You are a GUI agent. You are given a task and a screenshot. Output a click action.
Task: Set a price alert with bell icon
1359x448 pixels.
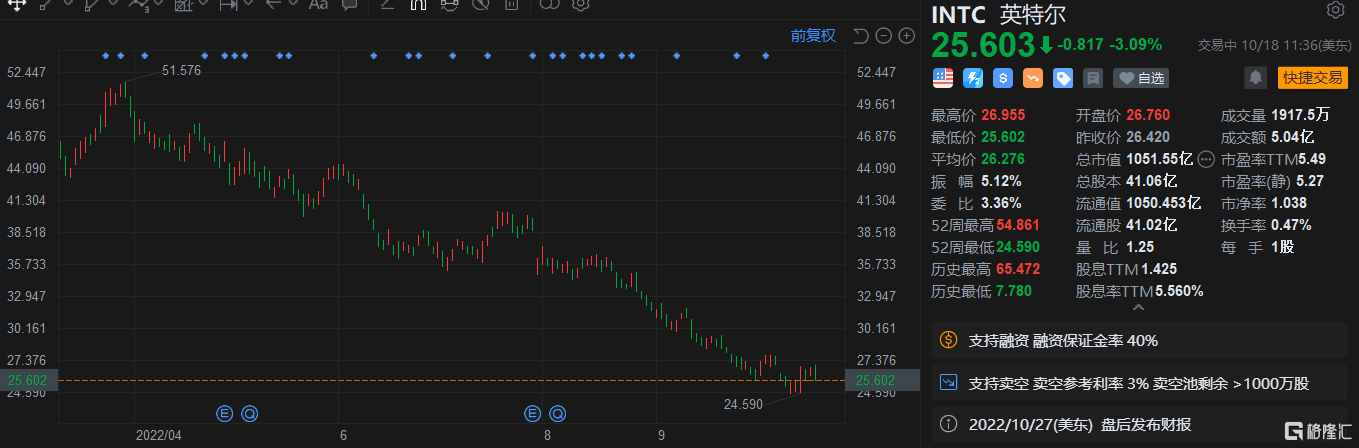1255,77
